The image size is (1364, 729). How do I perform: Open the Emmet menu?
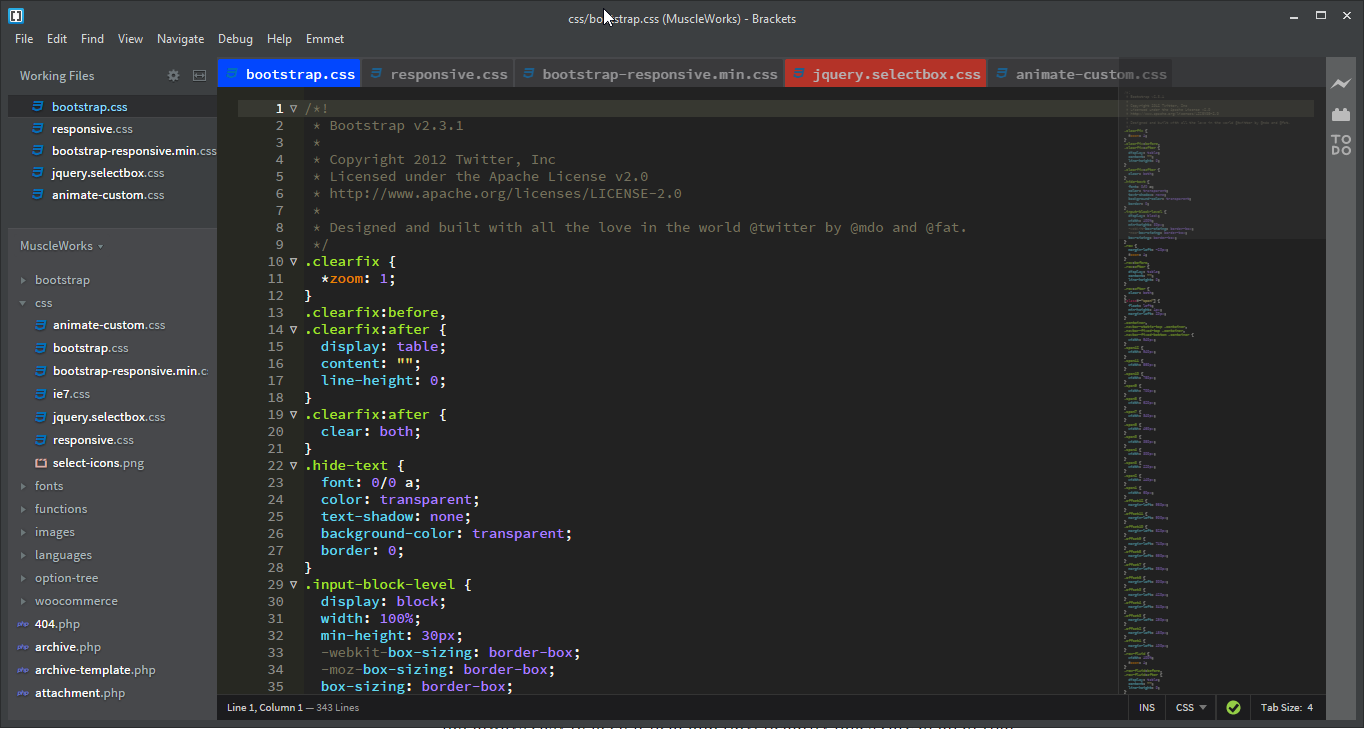(324, 39)
